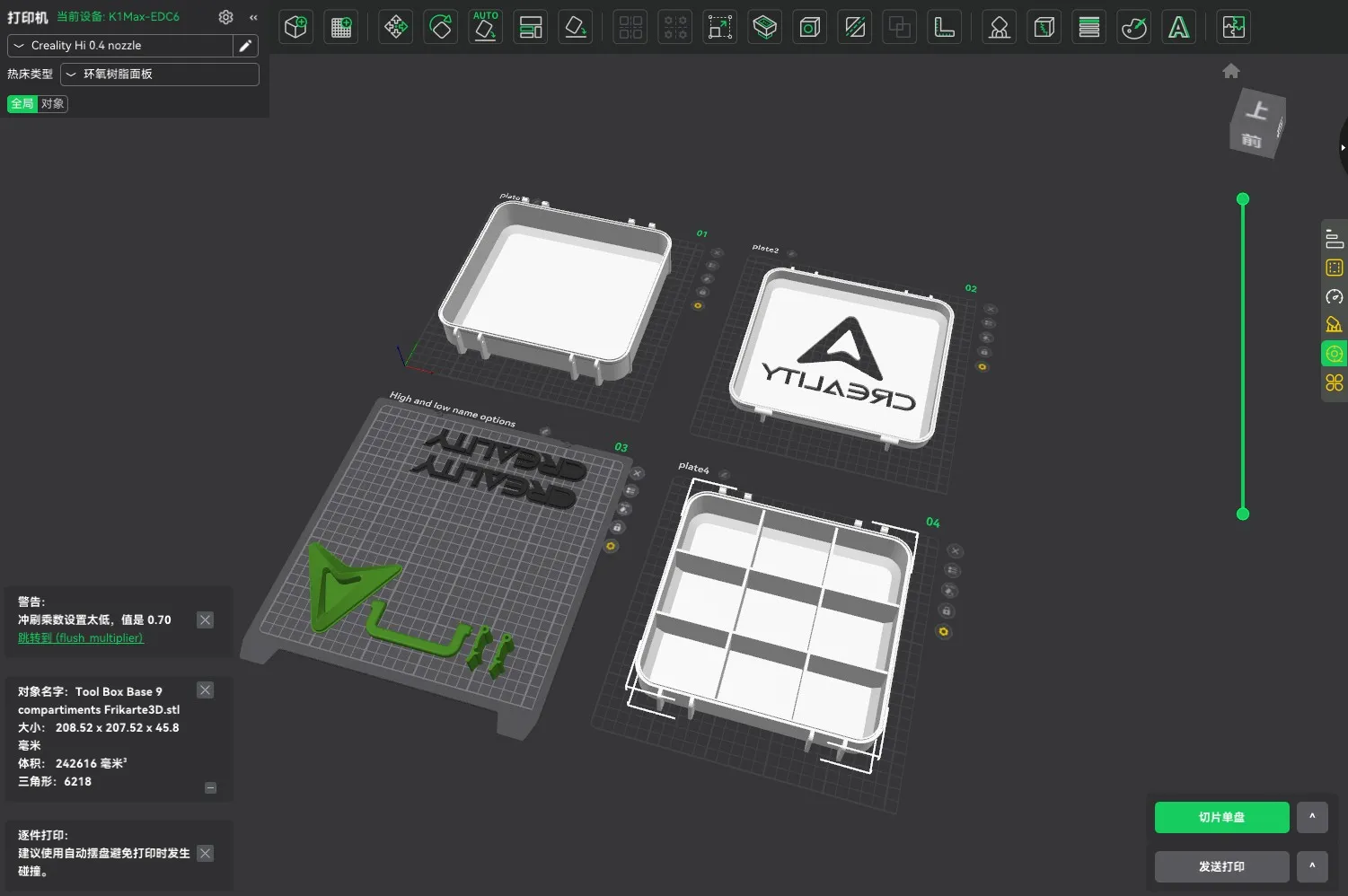Click the top handle of the vertical slider
The width and height of the screenshot is (1348, 896).
pos(1243,198)
